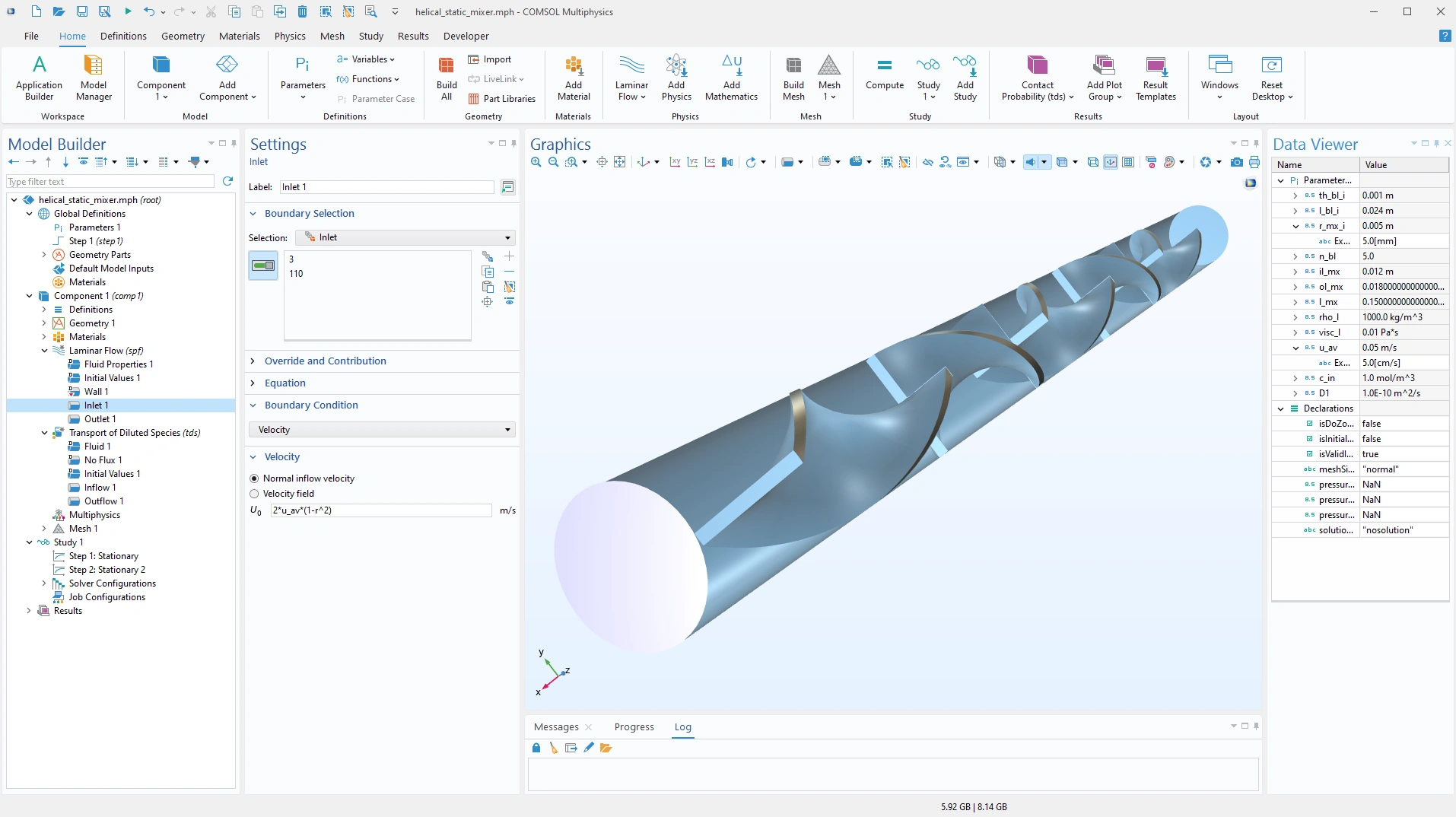1456x817 pixels.
Task: Open the Velocity boundary condition dropdown
Action: click(382, 430)
